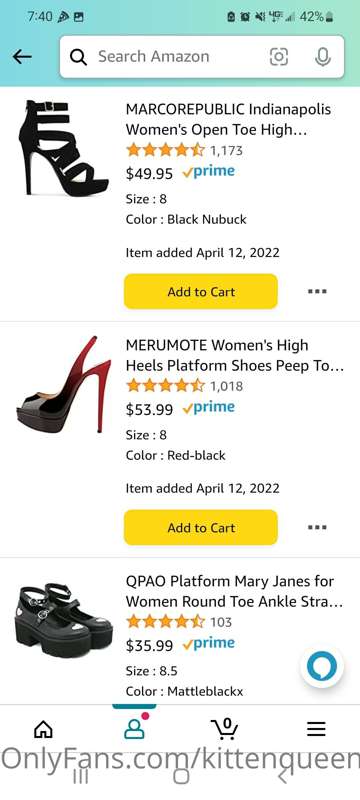Screen dimensions: 360x800
Task: Open more options for MARCOREPUBLIC heels
Action: (317, 291)
